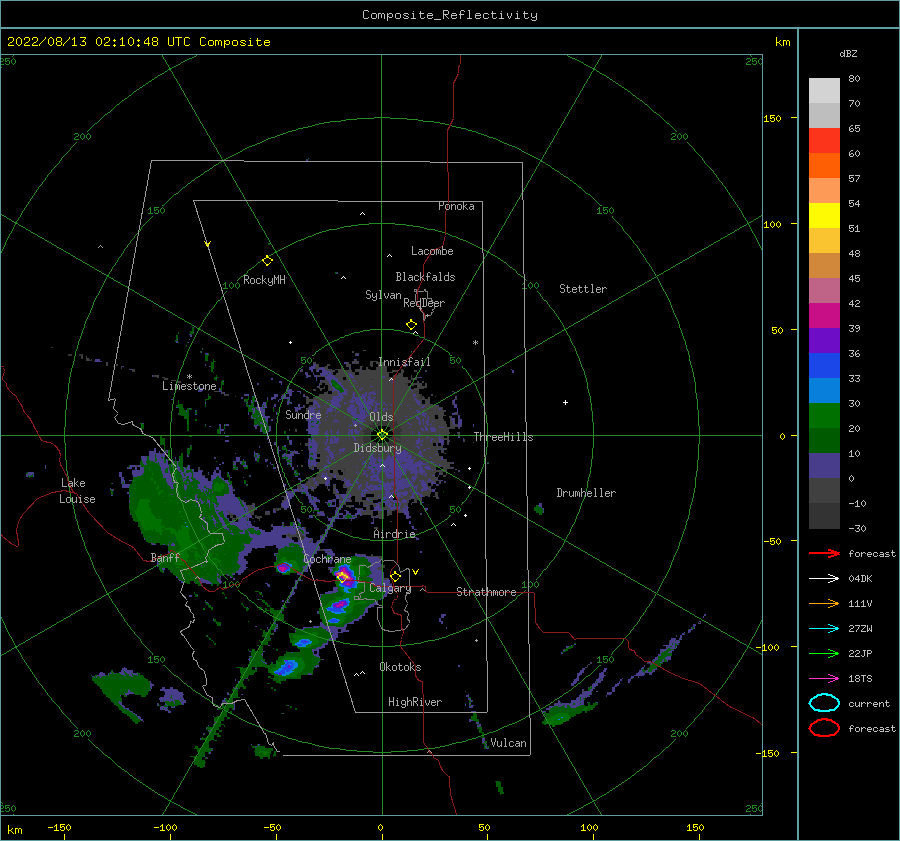This screenshot has width=900, height=841.
Task: Click the yellow diamond marker near RockyMH
Action: pyautogui.click(x=267, y=261)
